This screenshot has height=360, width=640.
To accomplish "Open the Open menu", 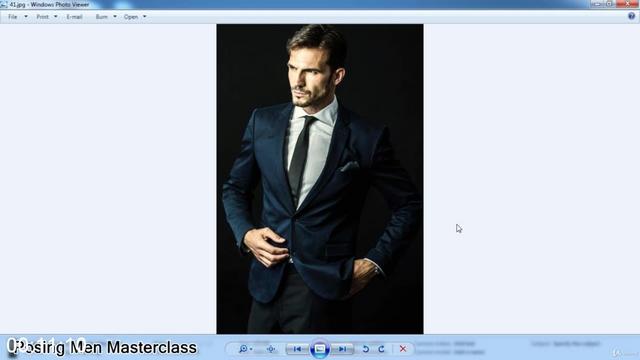I will 131,17.
